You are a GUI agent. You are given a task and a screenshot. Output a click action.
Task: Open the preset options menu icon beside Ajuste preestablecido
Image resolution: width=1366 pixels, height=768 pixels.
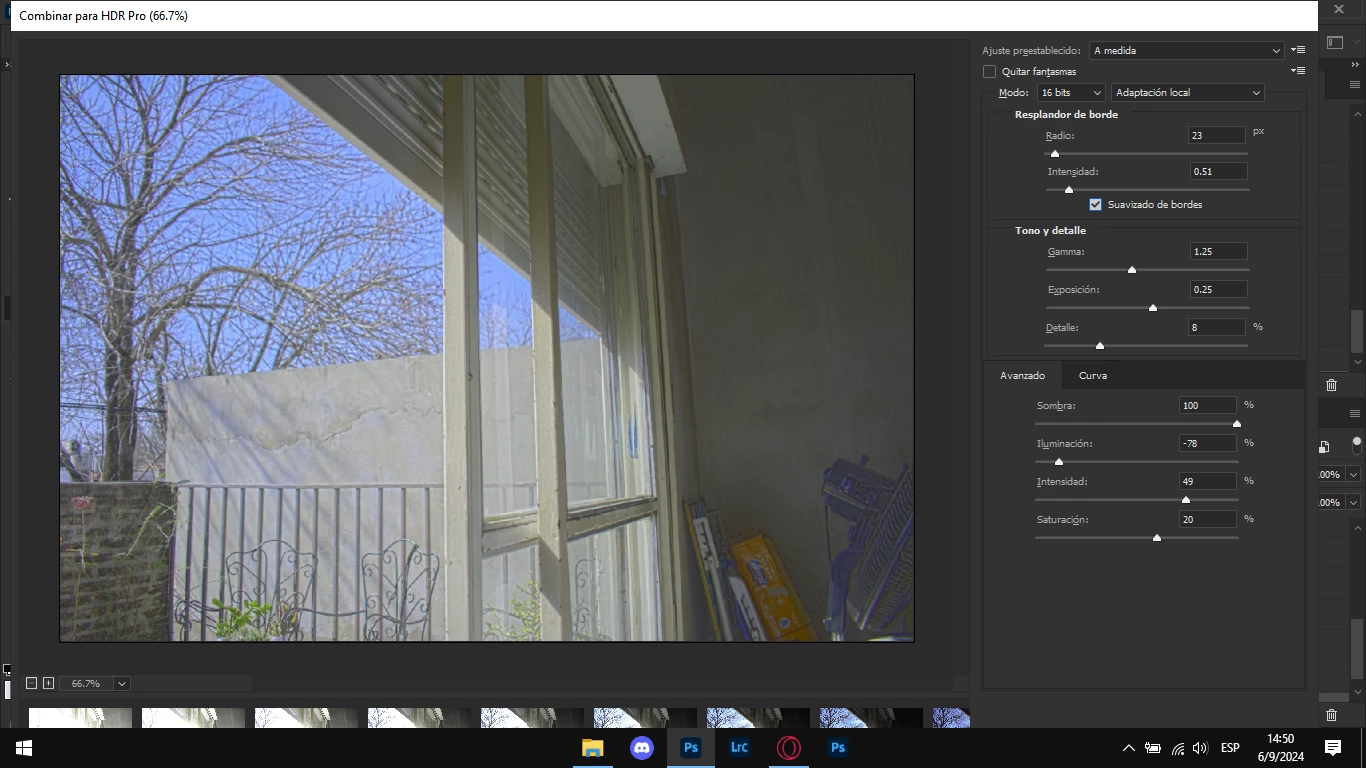[x=1298, y=50]
